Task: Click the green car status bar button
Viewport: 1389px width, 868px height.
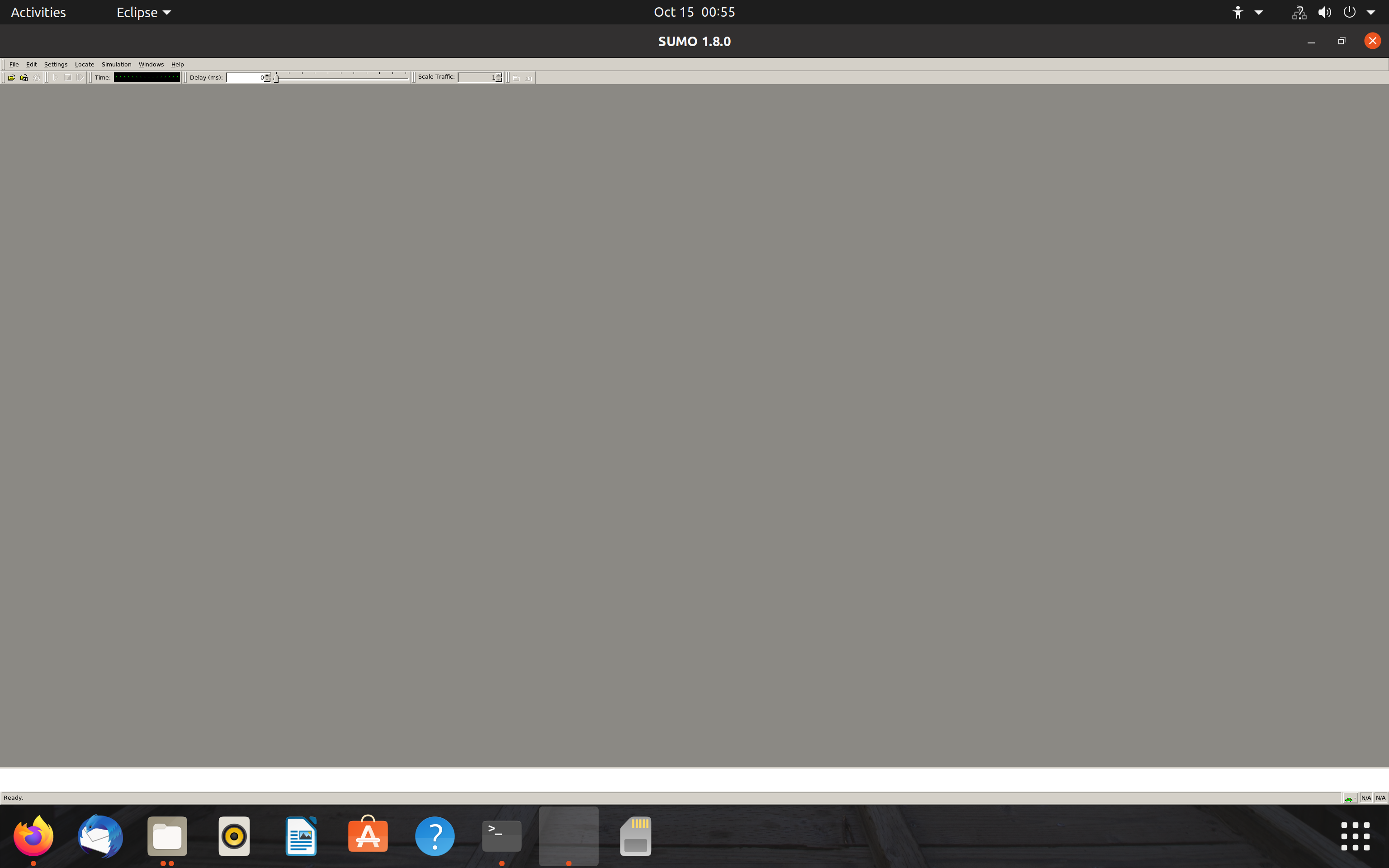Action: 1350,798
